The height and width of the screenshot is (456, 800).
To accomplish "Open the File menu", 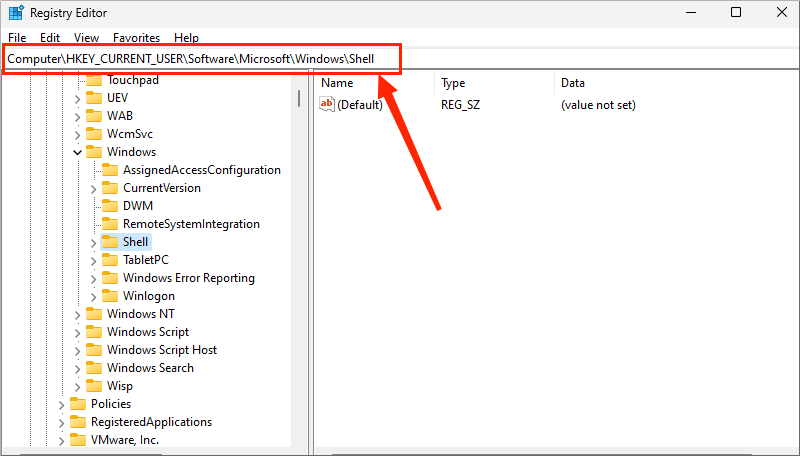I will (x=17, y=38).
